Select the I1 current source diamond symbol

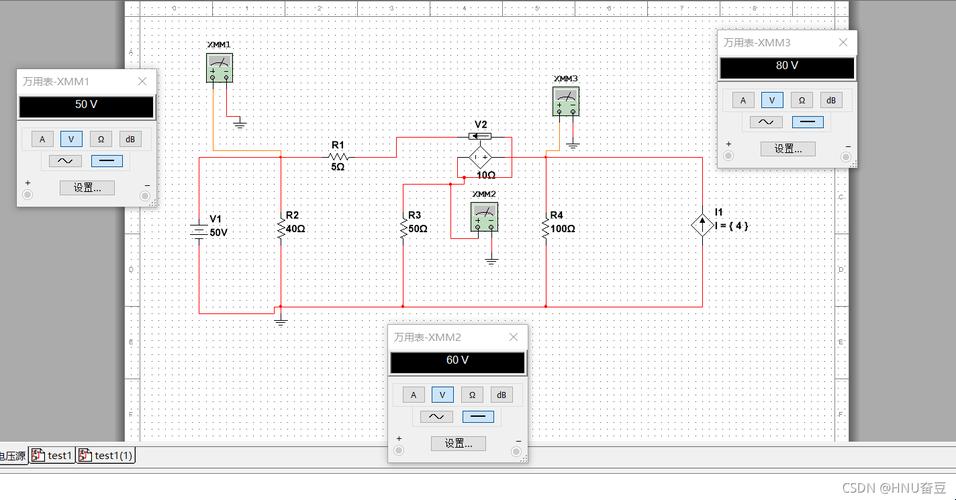click(x=702, y=225)
